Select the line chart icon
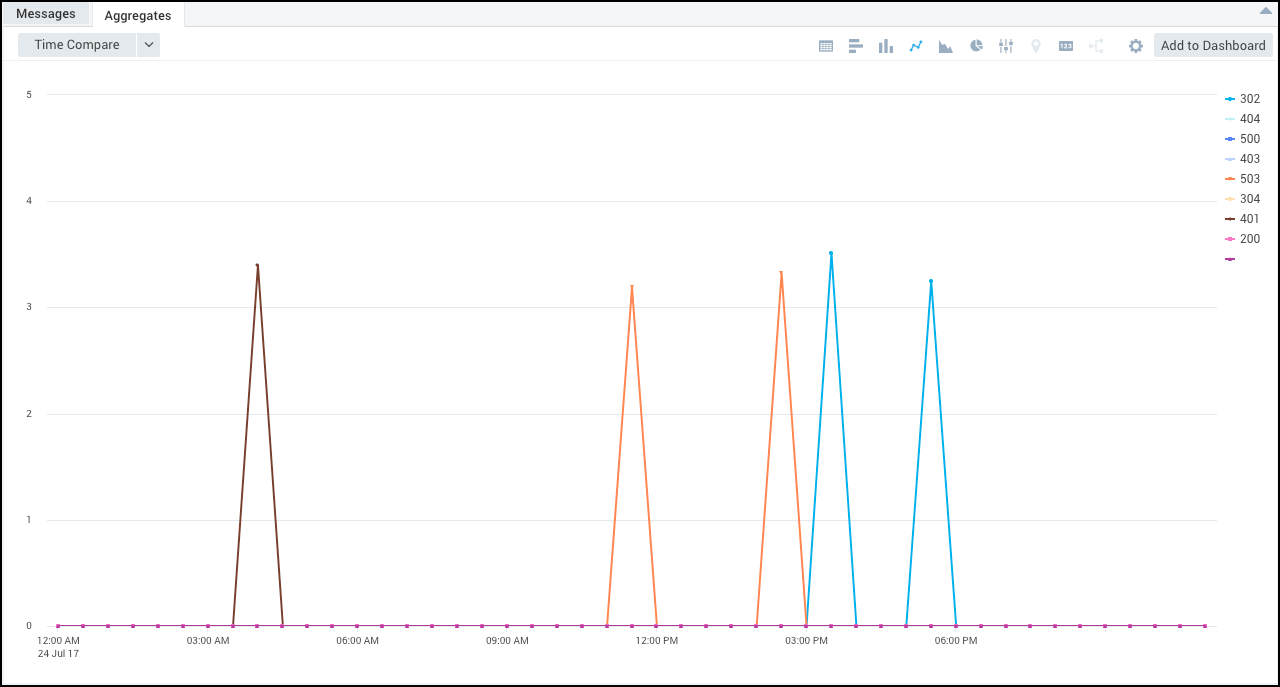The image size is (1280, 687). coord(915,46)
